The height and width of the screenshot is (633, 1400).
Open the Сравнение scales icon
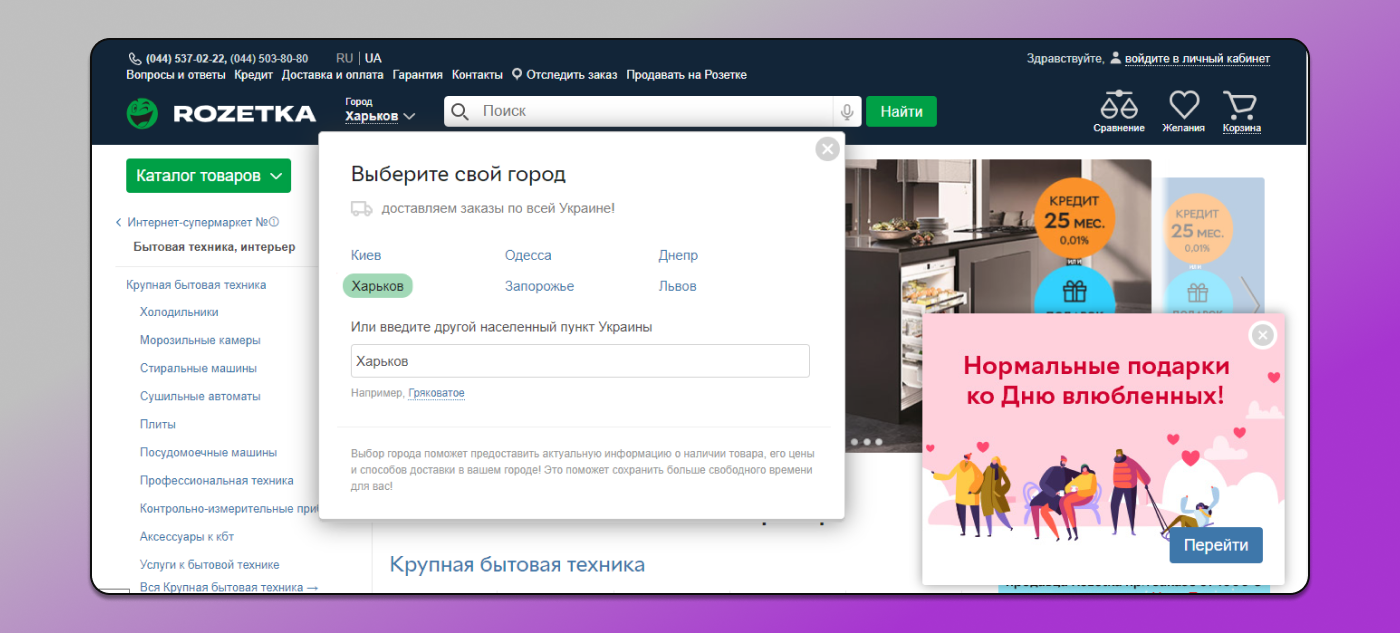[x=1119, y=105]
